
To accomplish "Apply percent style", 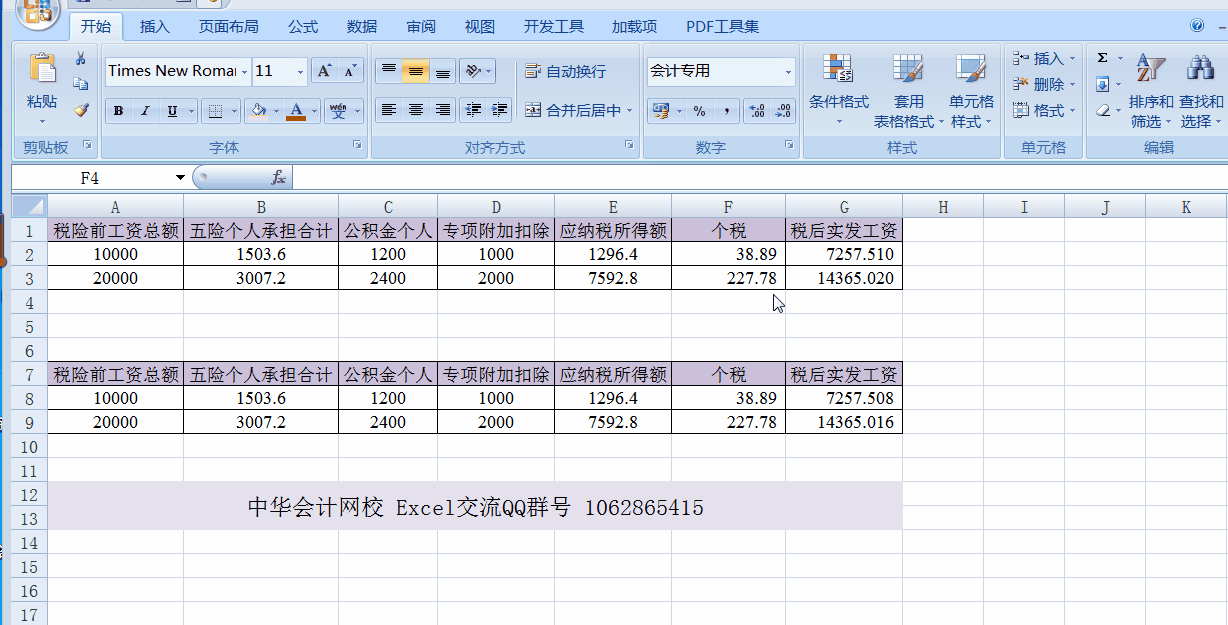I will (699, 110).
